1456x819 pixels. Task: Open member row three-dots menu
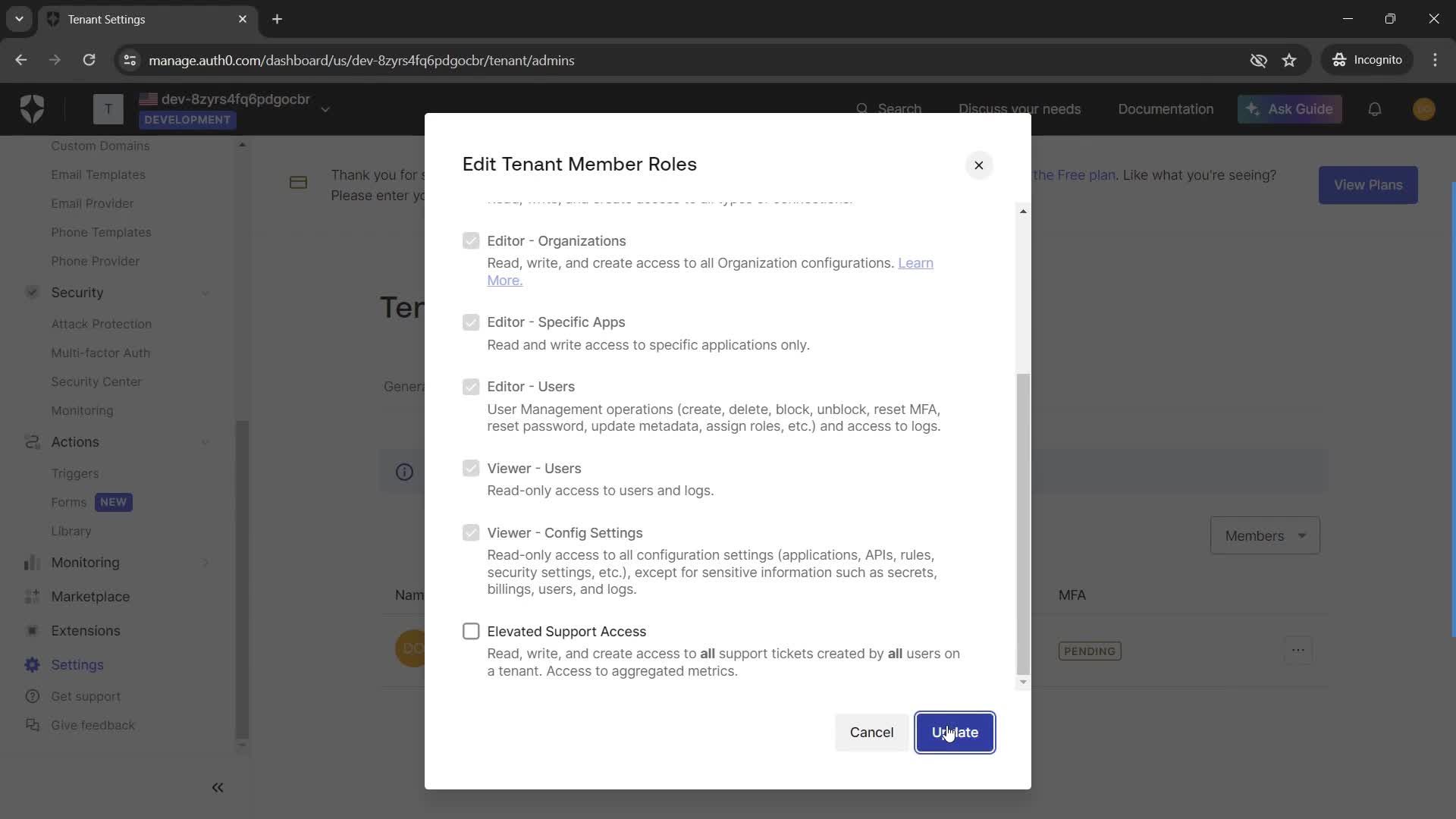click(1298, 650)
